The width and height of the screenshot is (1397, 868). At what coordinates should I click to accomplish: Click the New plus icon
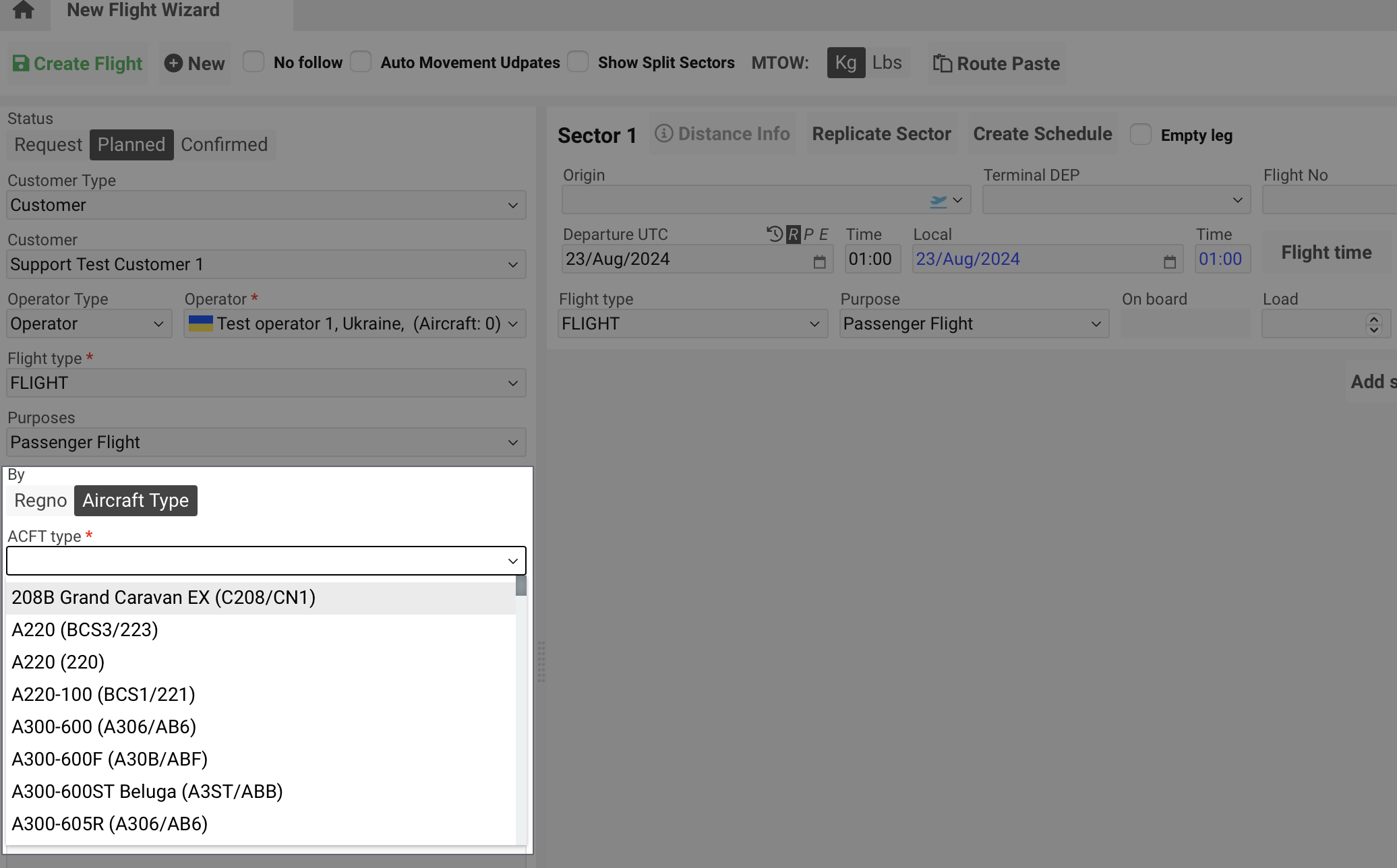(x=173, y=63)
